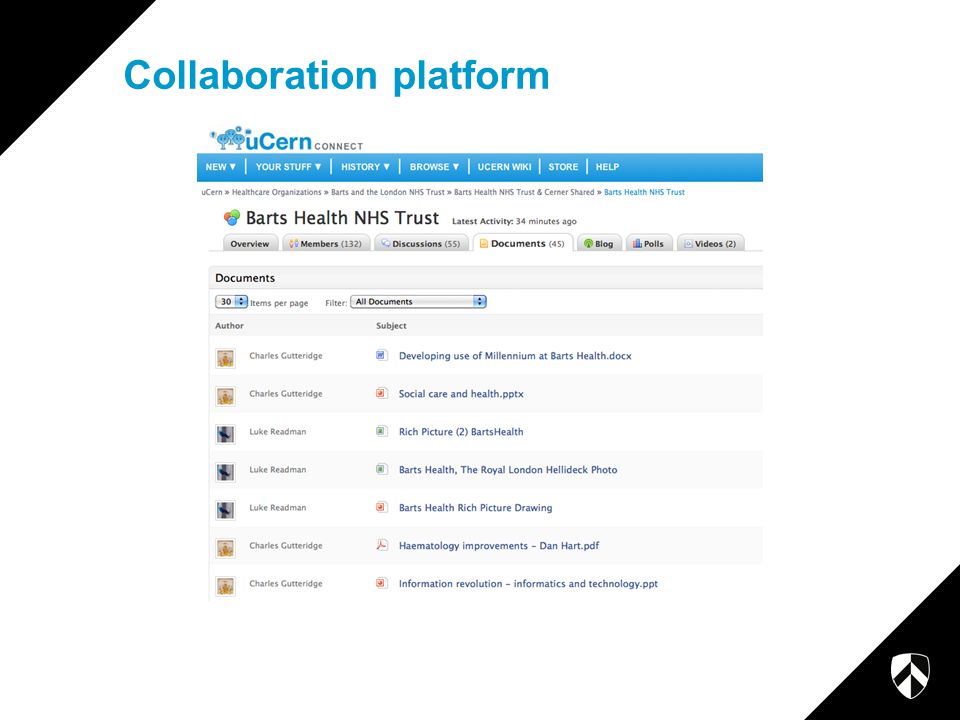The height and width of the screenshot is (720, 960).
Task: Click the file icon for Barts Health Rich Picture Drawing
Action: tap(381, 507)
